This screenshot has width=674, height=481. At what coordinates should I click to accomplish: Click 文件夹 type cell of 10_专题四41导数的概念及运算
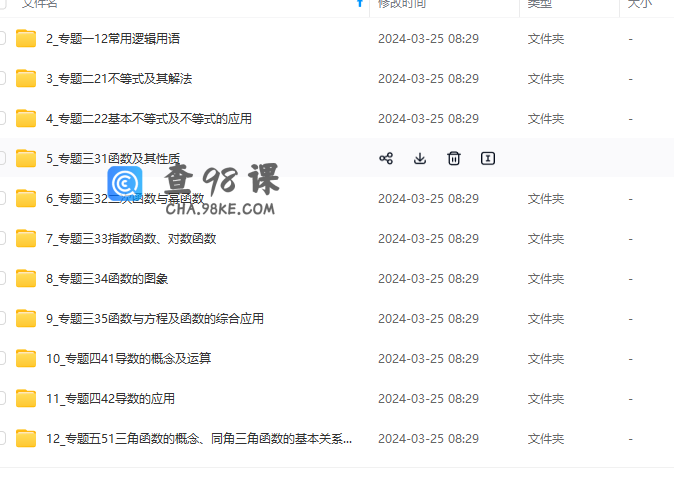point(546,358)
